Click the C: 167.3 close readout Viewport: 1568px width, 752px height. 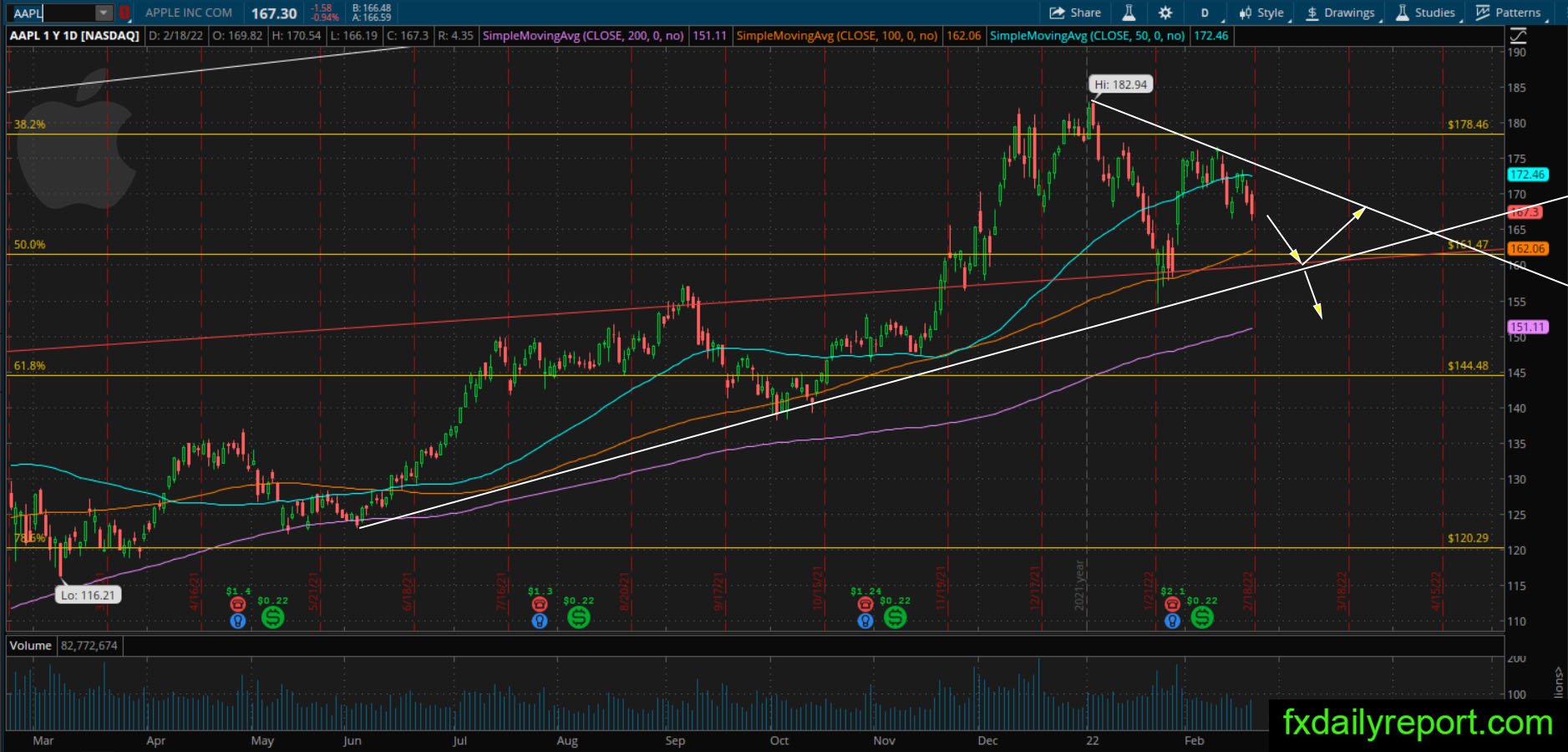[x=407, y=36]
